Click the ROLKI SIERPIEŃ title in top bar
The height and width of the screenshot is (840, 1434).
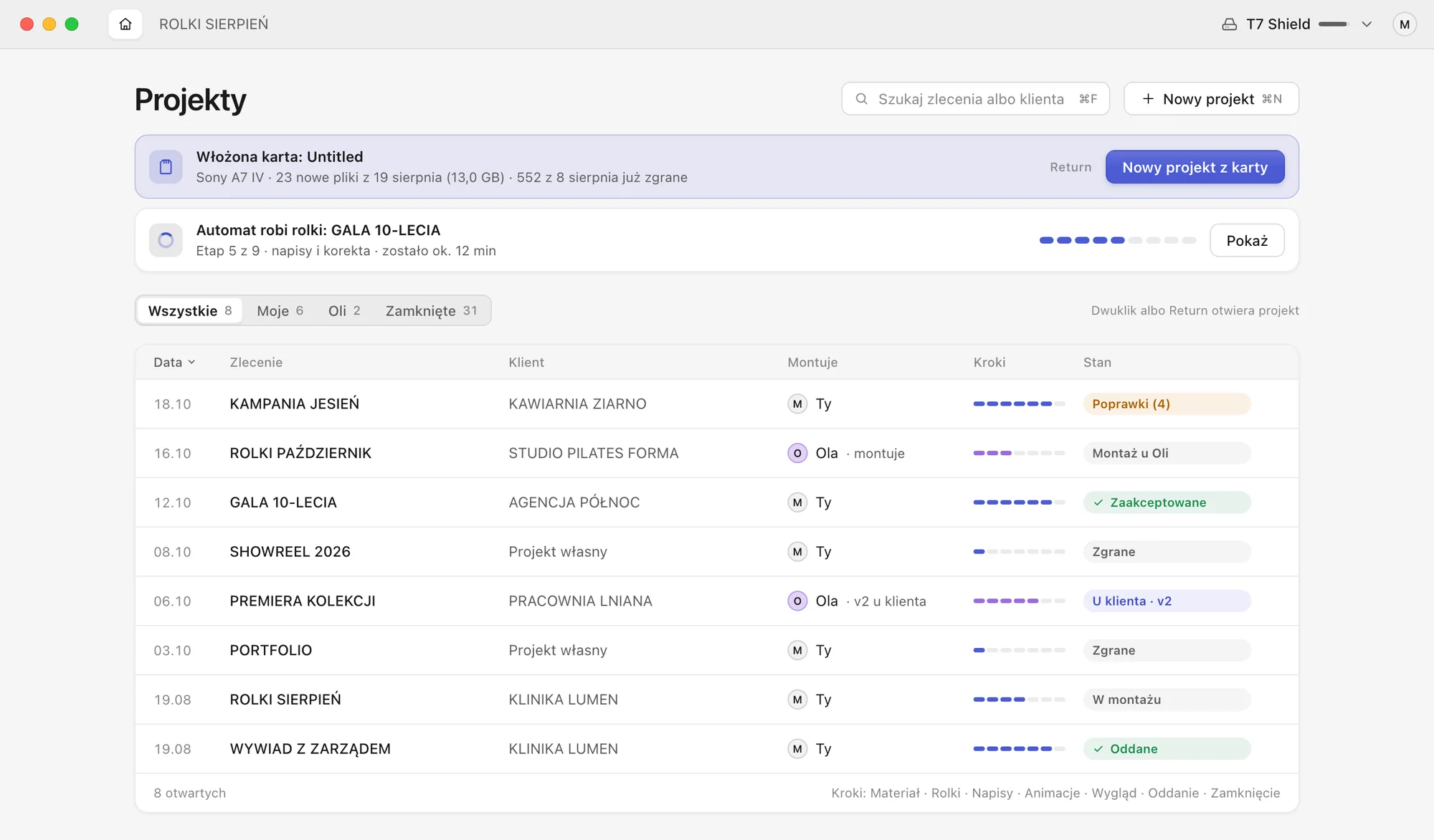[214, 24]
